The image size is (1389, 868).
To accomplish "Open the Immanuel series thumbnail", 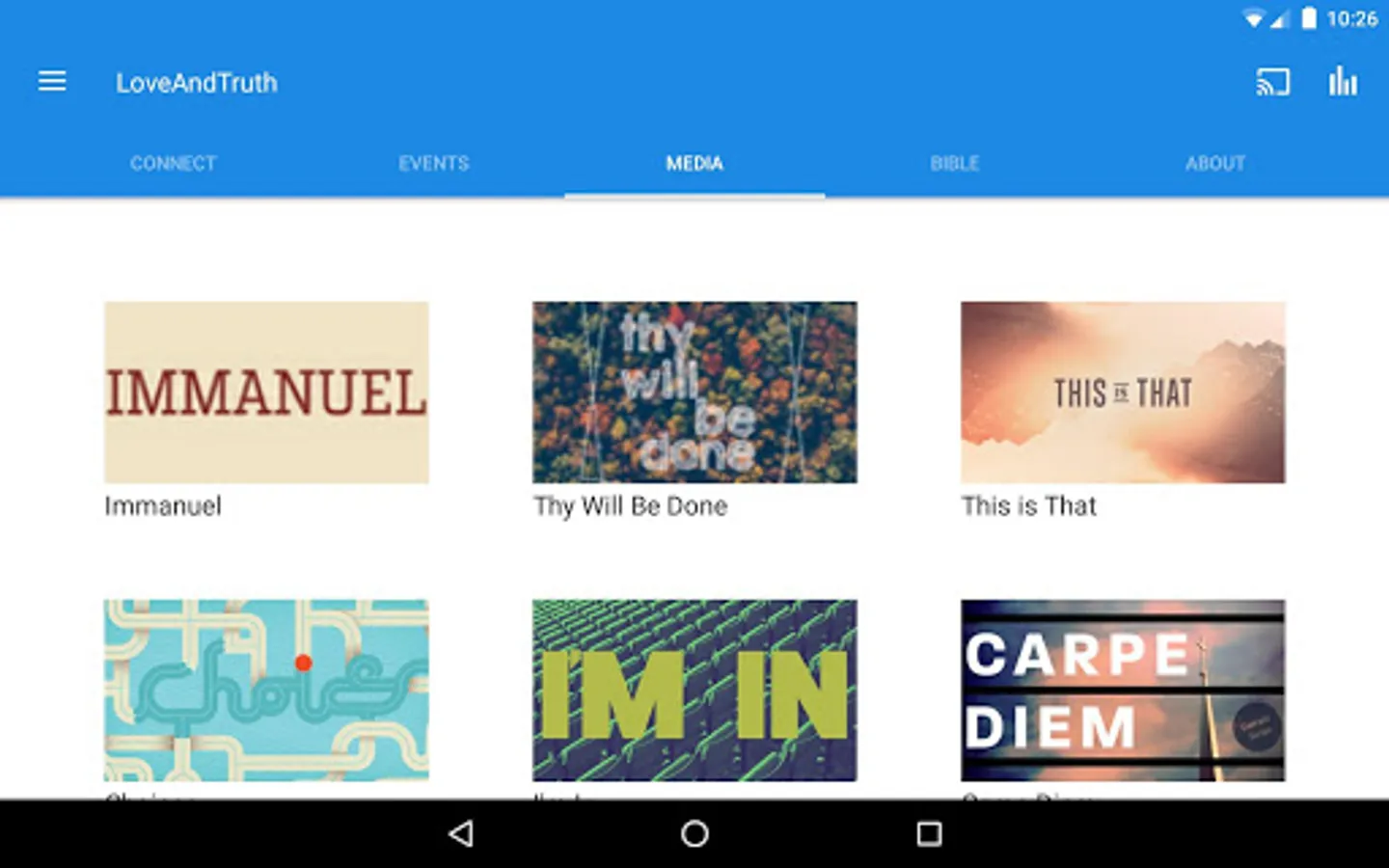I will click(x=266, y=393).
